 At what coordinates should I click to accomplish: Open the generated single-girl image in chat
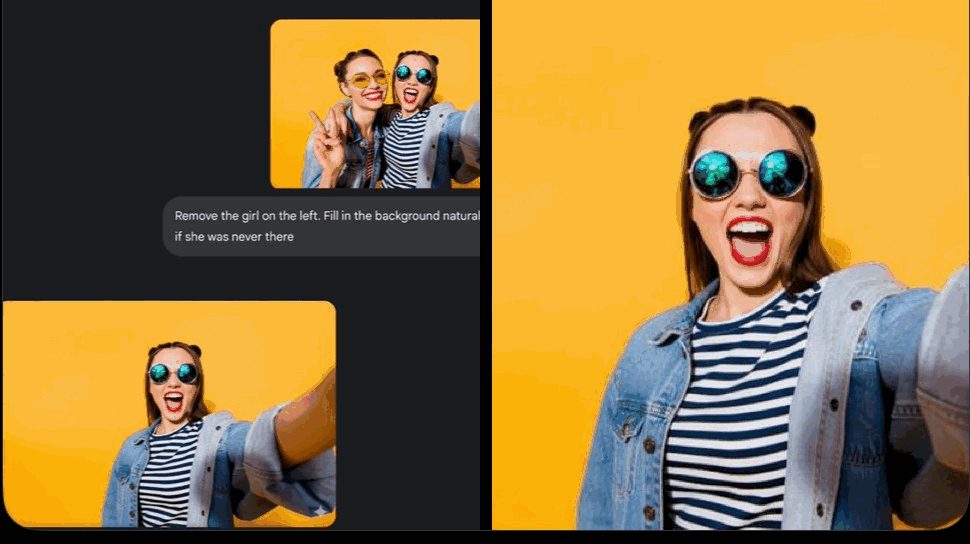[170, 414]
